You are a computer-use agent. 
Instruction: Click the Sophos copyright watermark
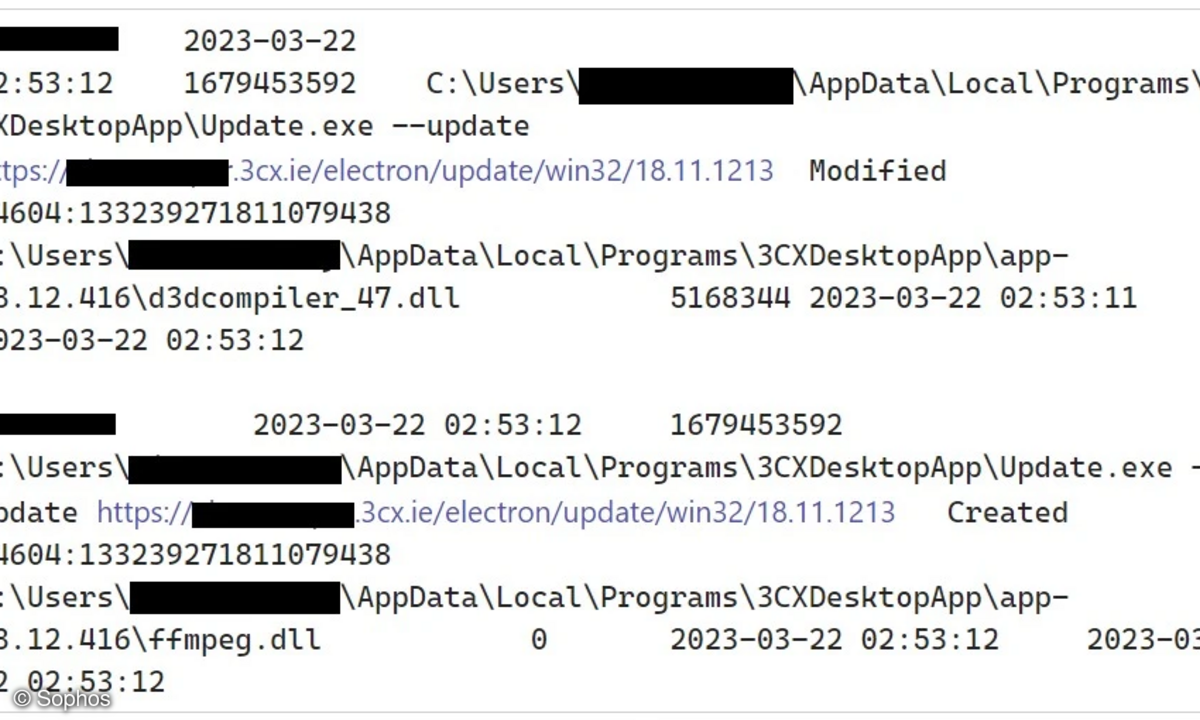[x=62, y=698]
